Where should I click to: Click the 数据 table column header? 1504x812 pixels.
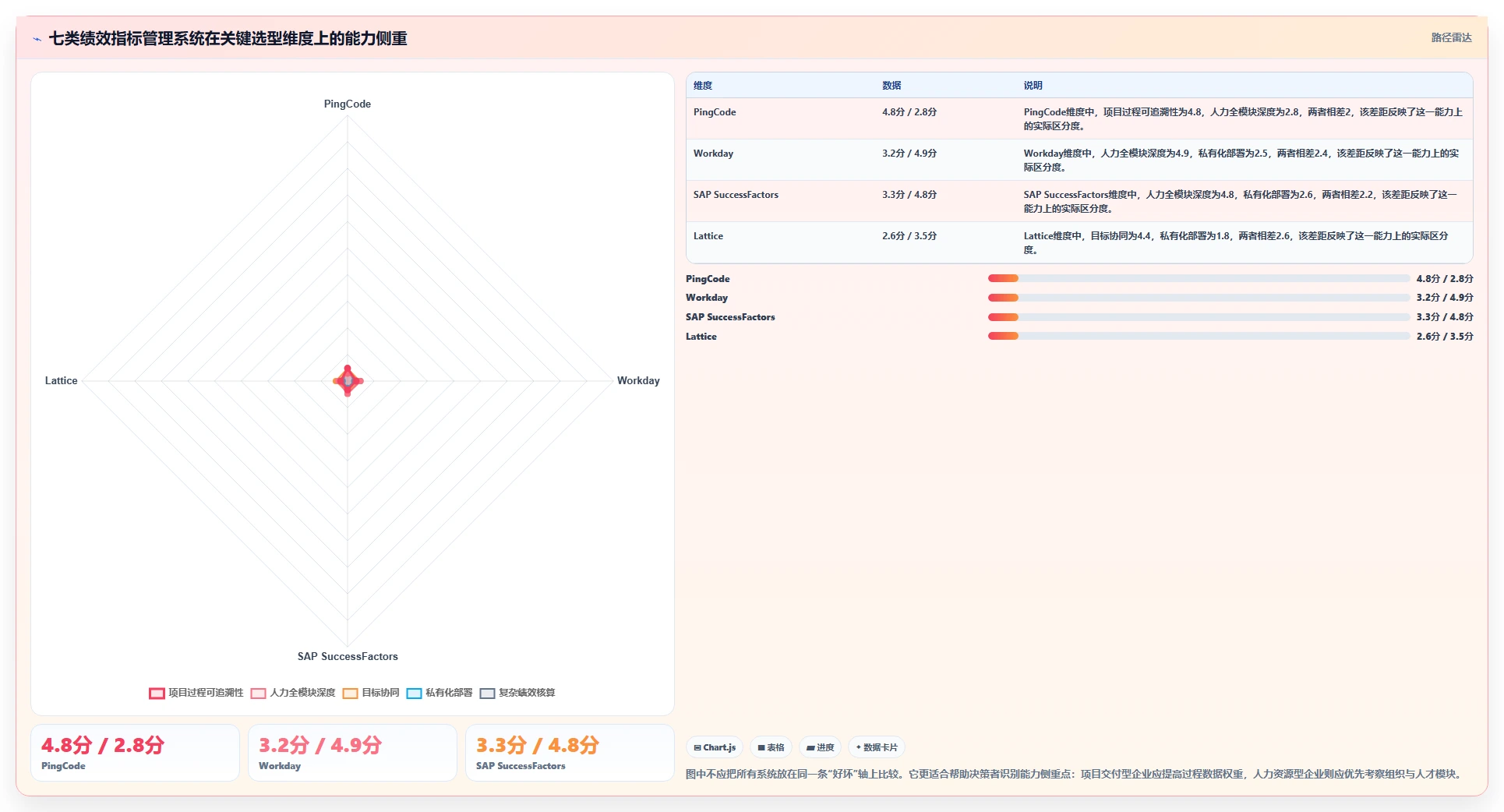891,86
